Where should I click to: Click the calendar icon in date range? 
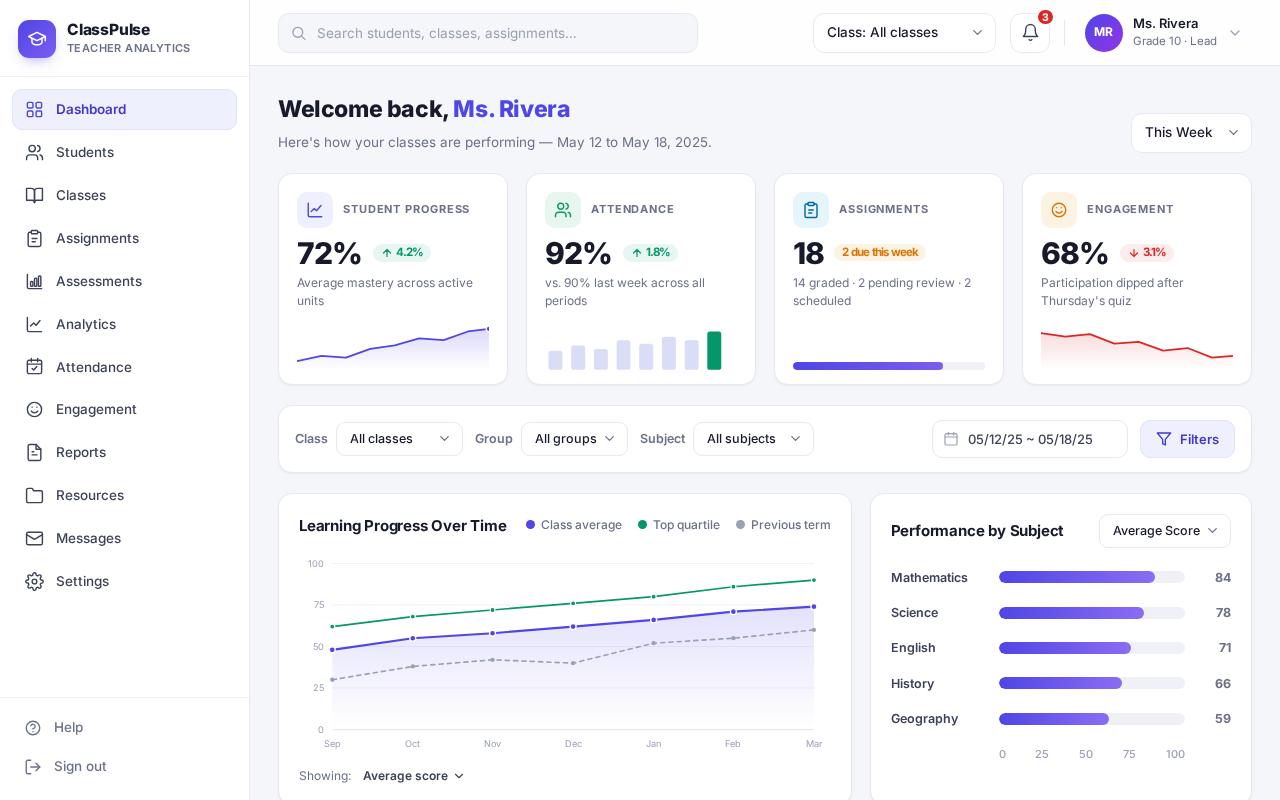[x=951, y=439]
